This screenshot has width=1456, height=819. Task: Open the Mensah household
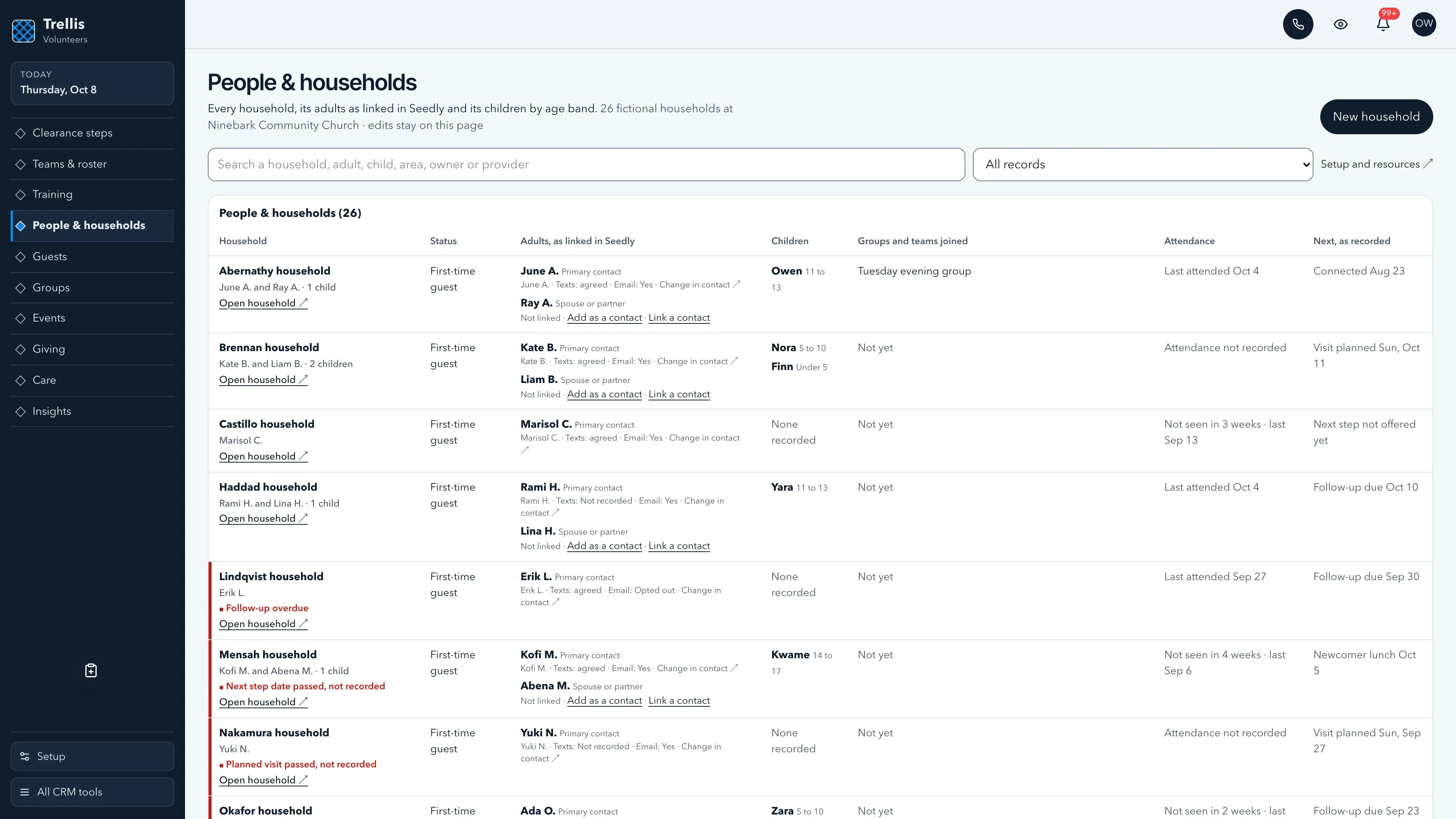(264, 703)
